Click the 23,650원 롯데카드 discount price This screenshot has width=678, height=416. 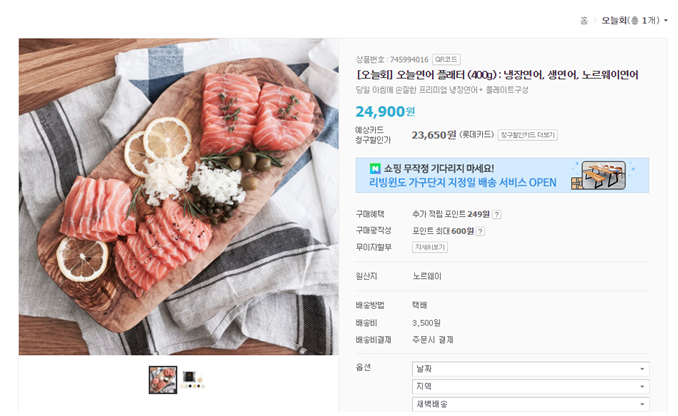click(452, 135)
